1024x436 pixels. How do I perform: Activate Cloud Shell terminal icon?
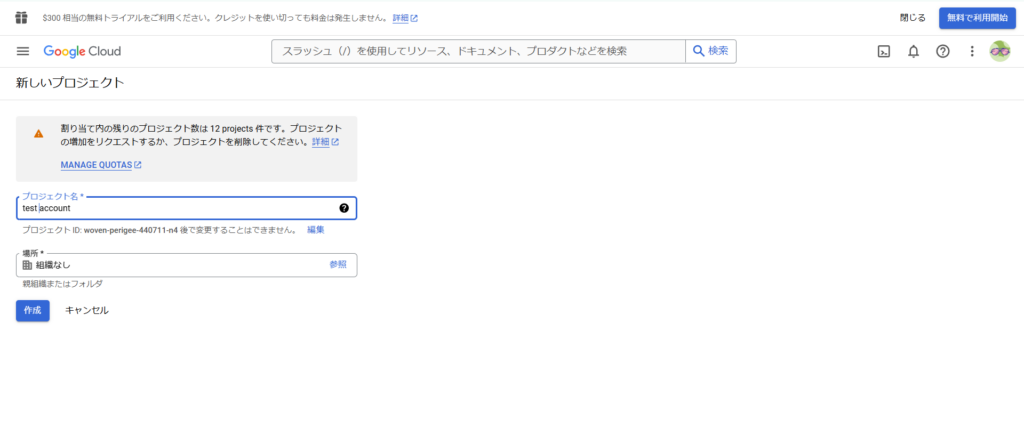884,51
